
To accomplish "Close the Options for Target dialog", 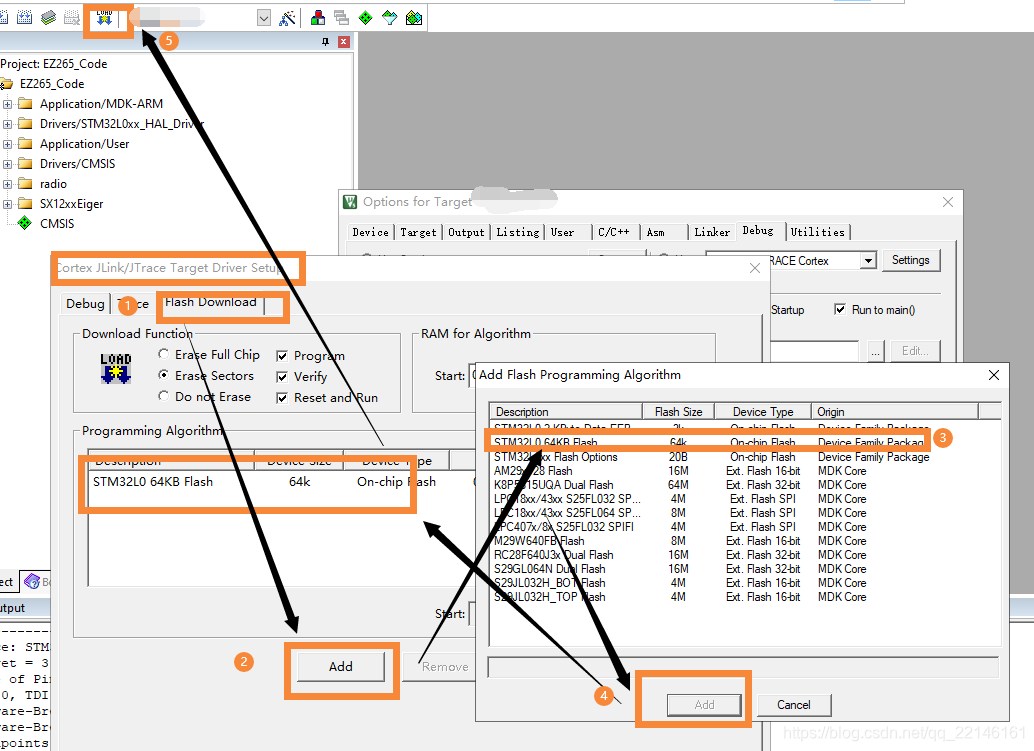I will (x=948, y=202).
